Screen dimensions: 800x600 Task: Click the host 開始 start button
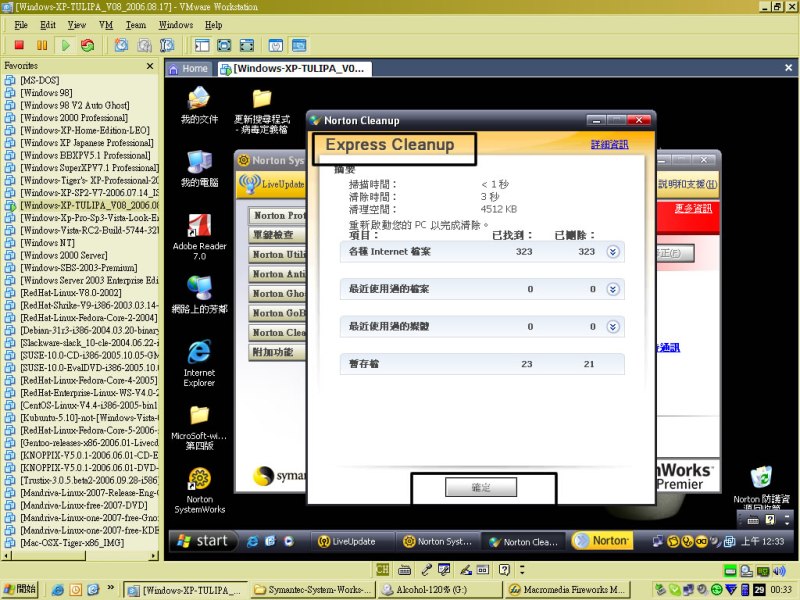click(x=20, y=589)
